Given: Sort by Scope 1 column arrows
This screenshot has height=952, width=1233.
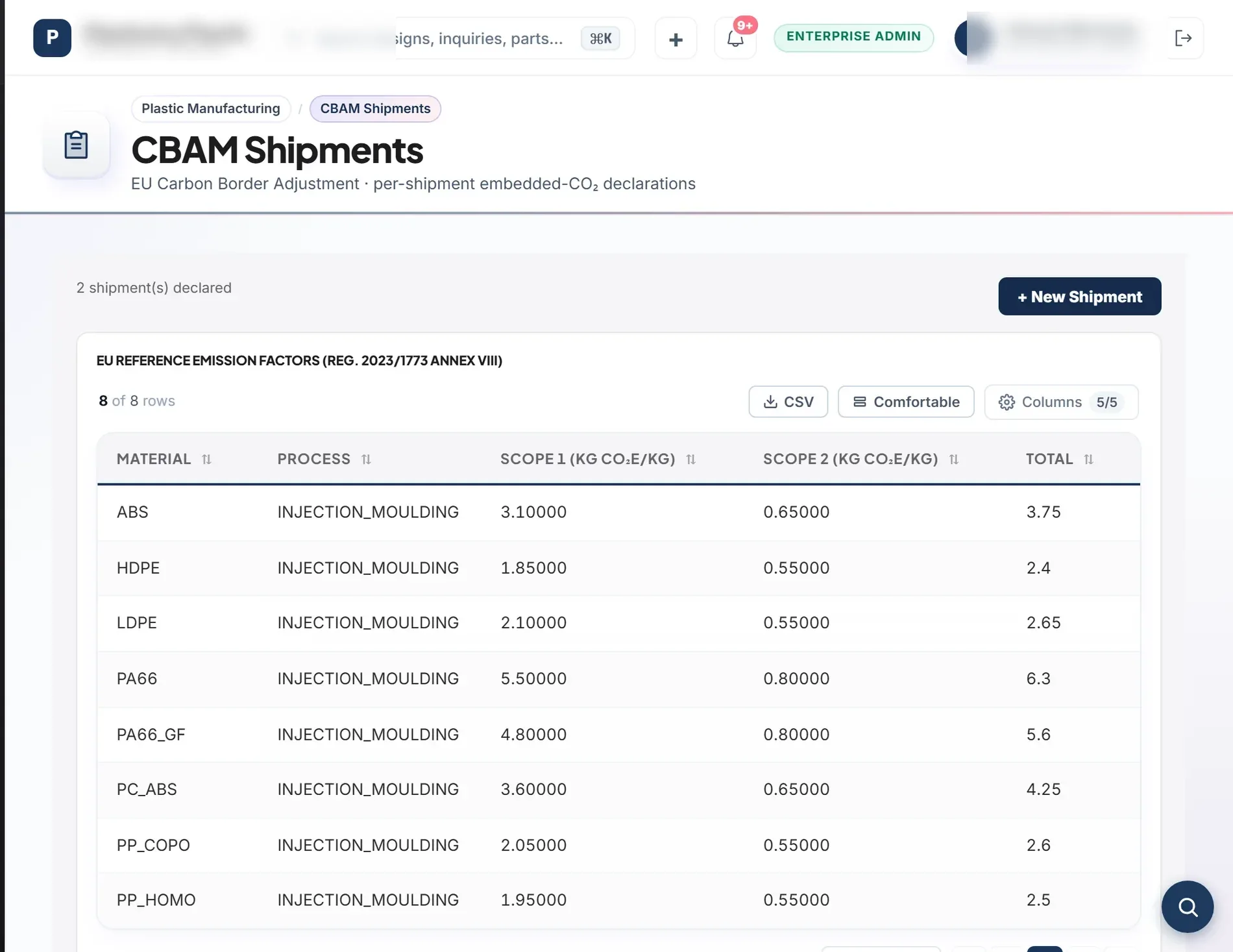Looking at the screenshot, I should click(691, 459).
